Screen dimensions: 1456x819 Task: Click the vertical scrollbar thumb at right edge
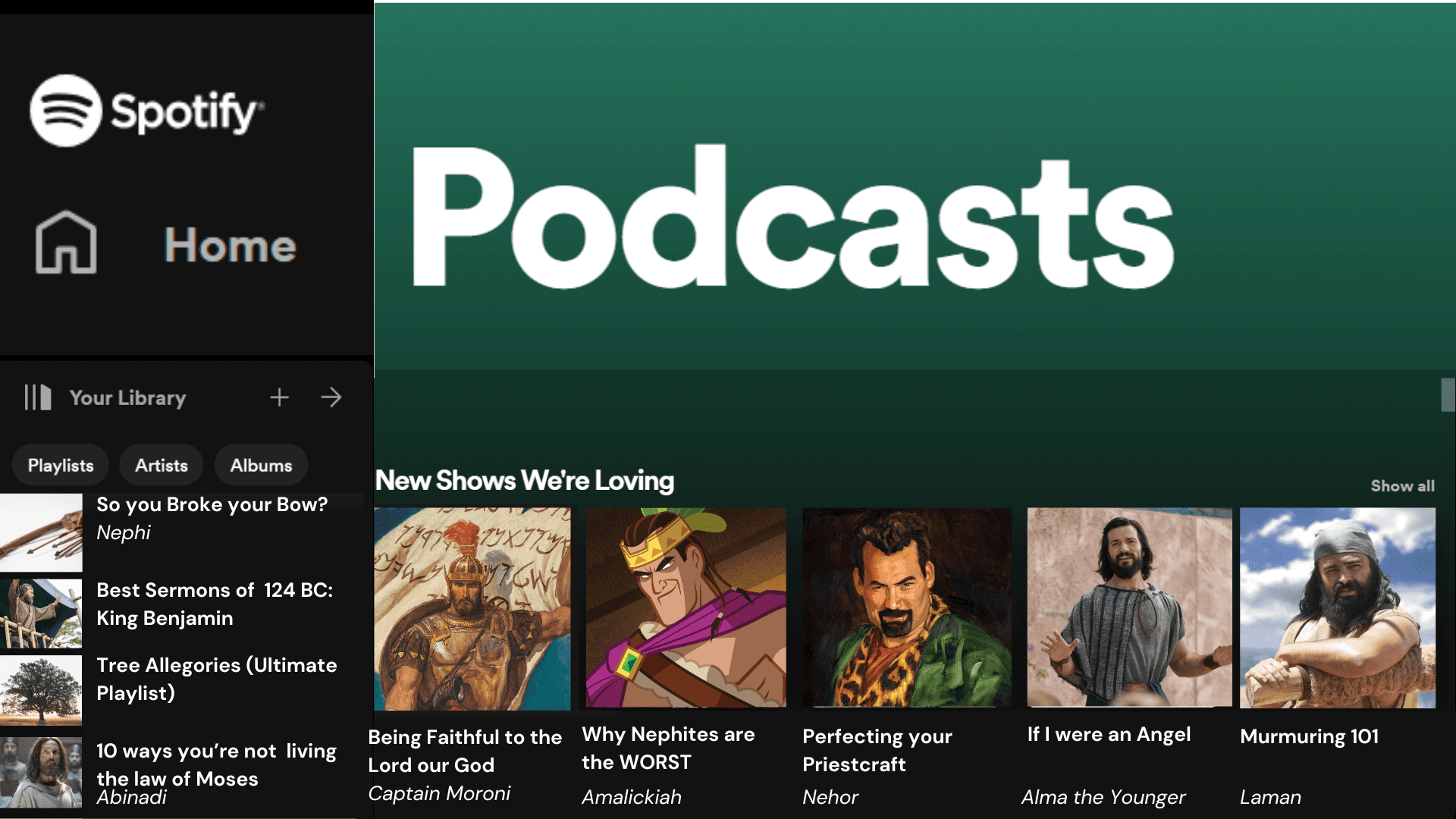1448,395
